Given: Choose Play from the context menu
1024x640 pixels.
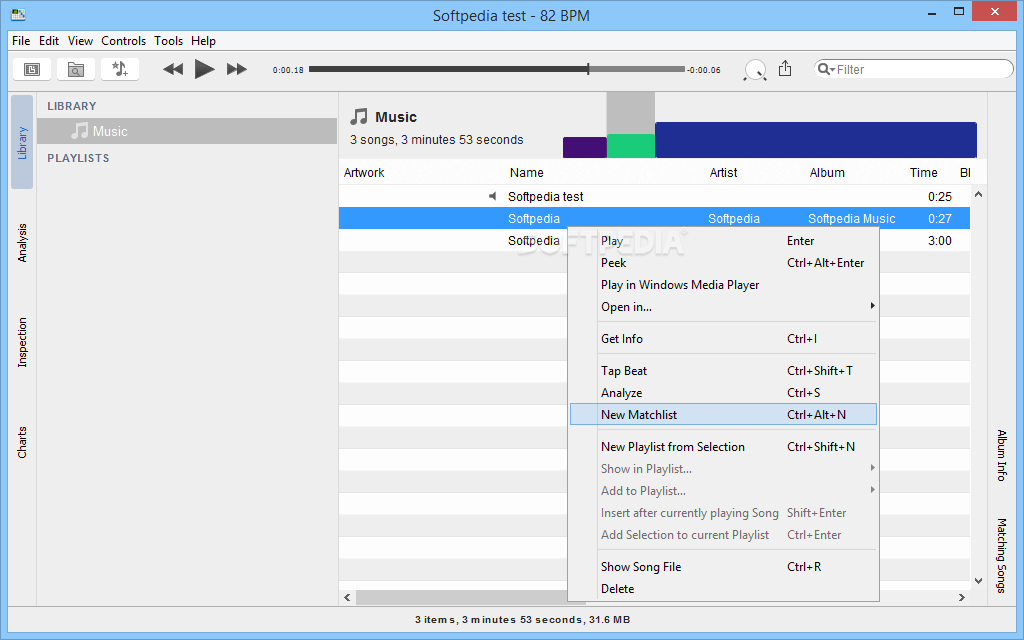Looking at the screenshot, I should click(x=723, y=241).
